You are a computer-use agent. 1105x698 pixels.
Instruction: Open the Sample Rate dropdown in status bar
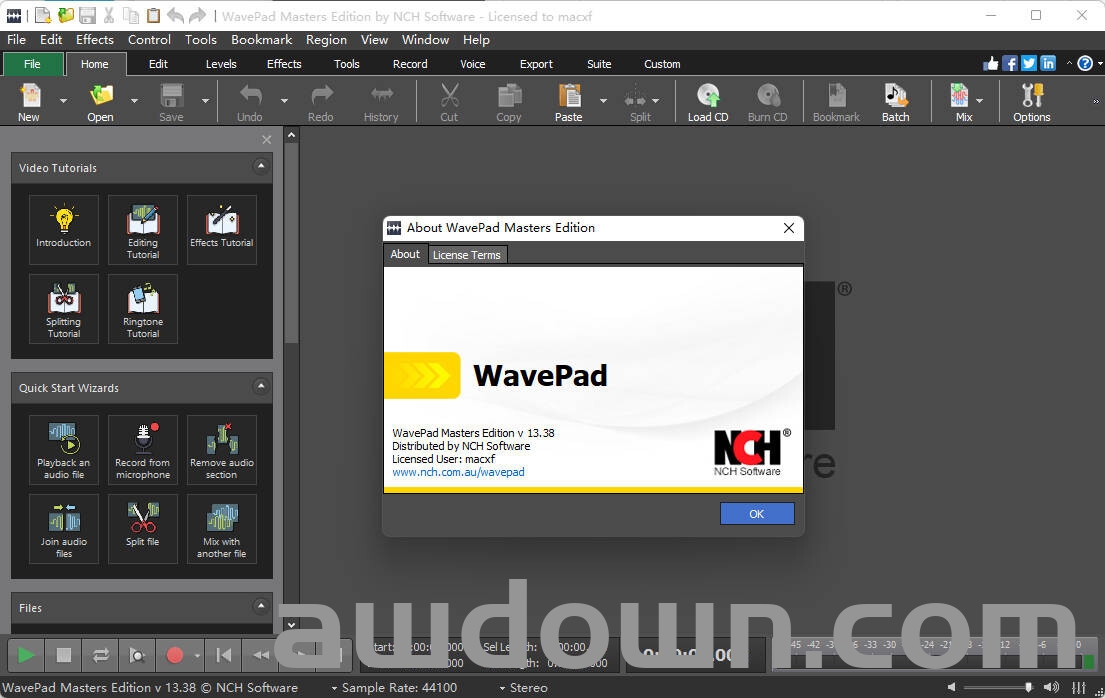393,688
